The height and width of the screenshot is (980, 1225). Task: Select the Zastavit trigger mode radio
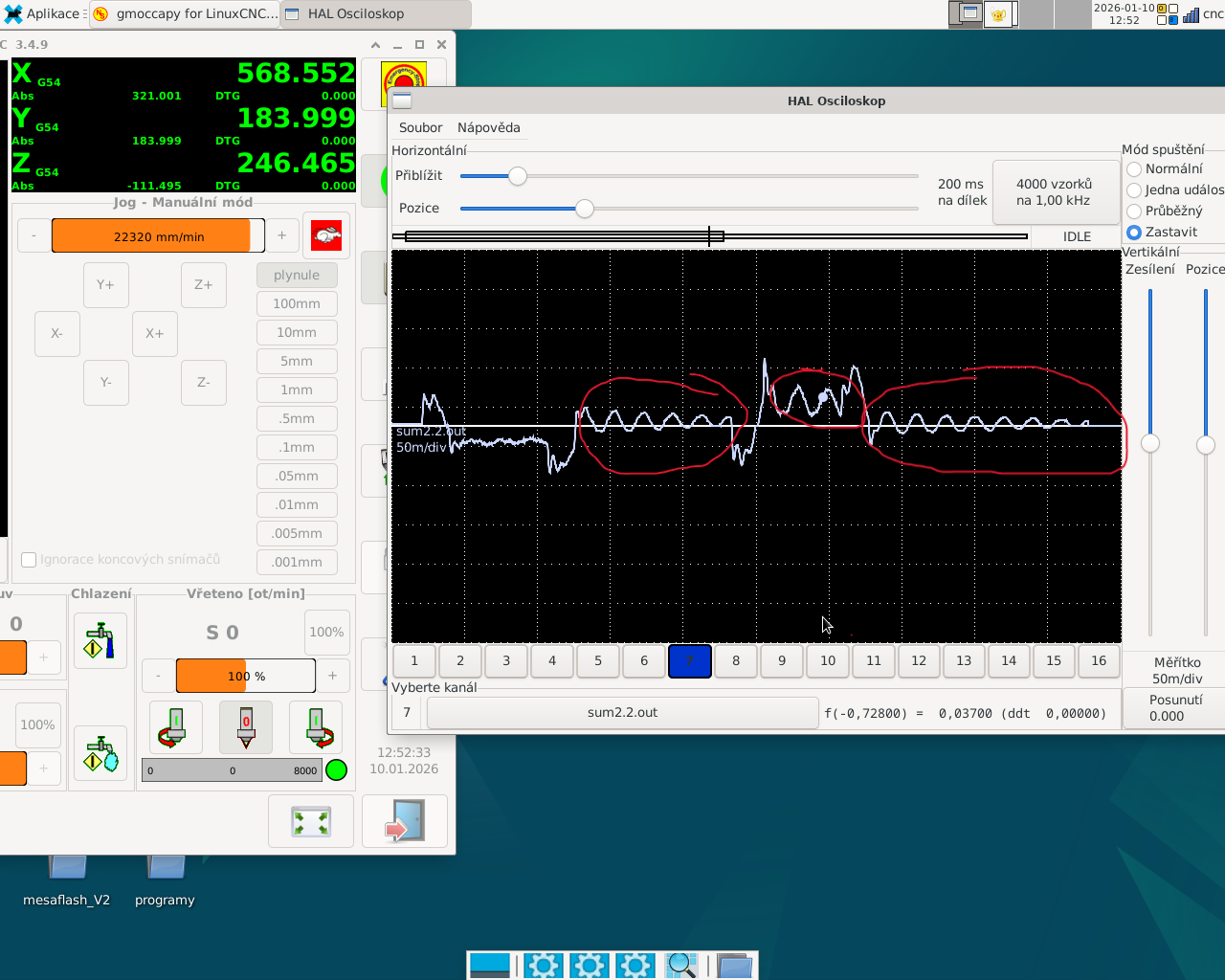coord(1135,233)
